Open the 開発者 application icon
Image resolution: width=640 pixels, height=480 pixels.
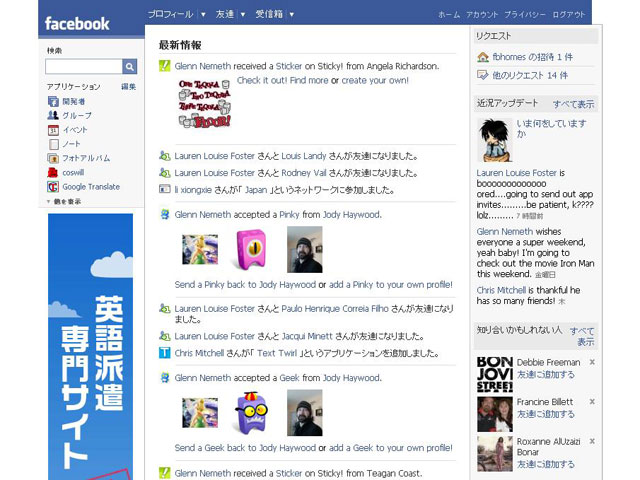coord(53,101)
